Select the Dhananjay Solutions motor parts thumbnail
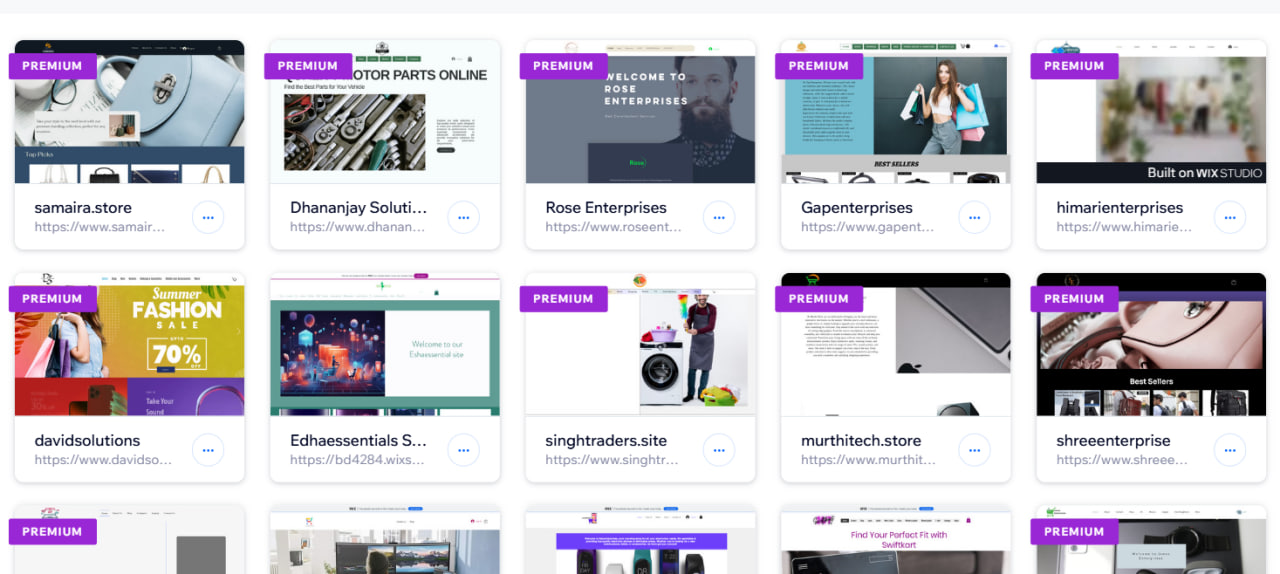 pos(385,112)
